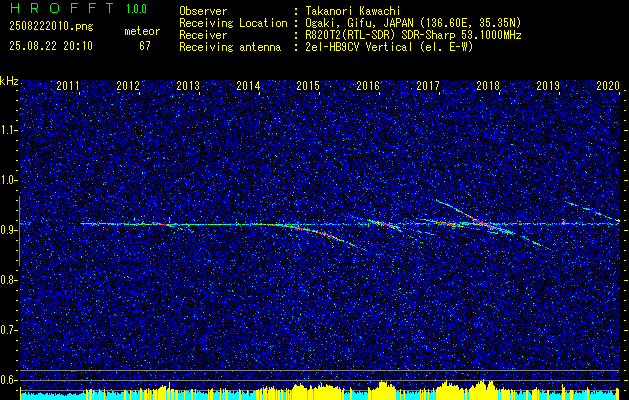Select the file name 2508222010.png
Image resolution: width=629 pixels, height=400 pixels.
(51, 27)
